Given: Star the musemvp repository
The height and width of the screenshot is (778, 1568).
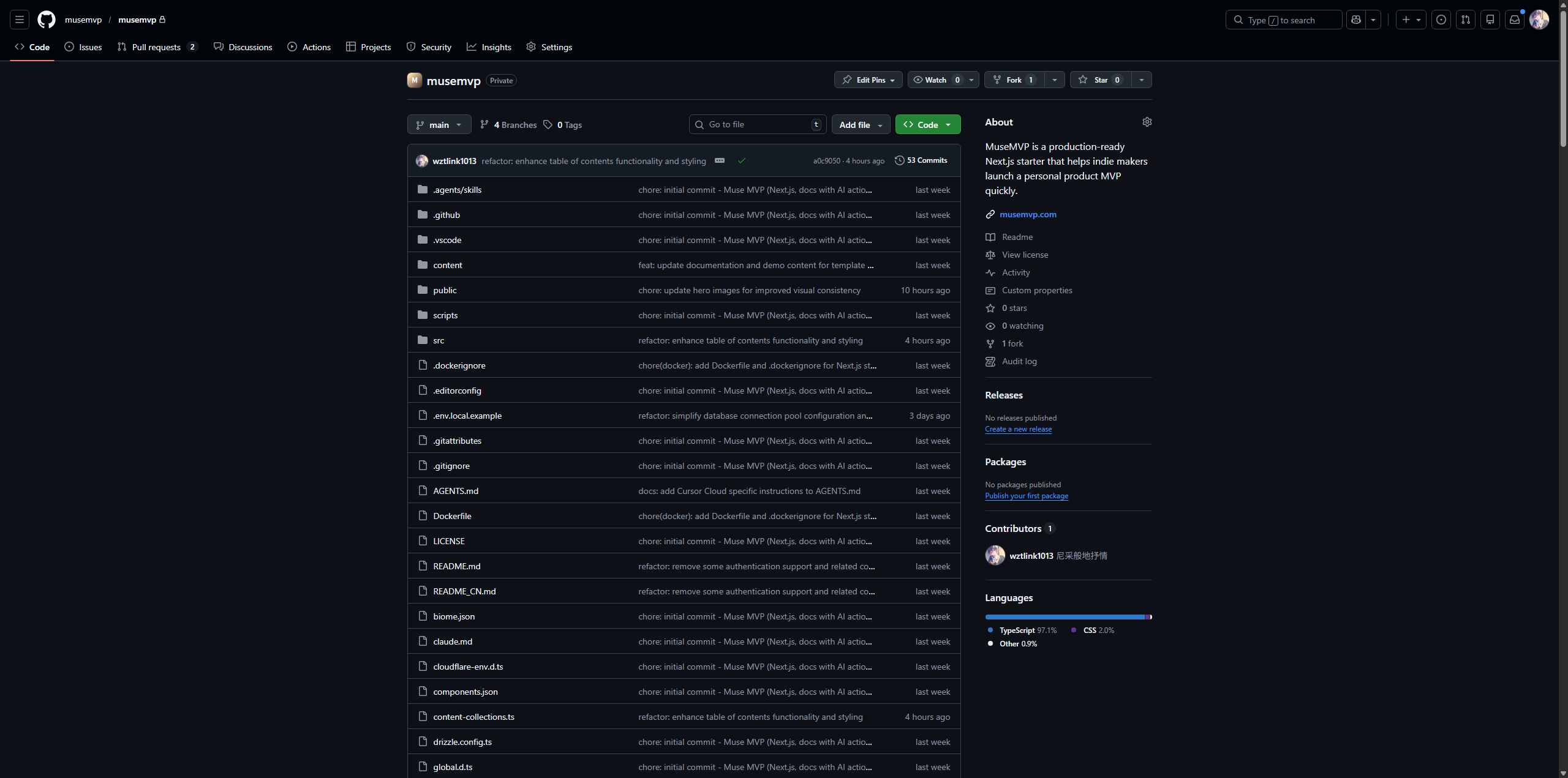Looking at the screenshot, I should pyautogui.click(x=1101, y=80).
